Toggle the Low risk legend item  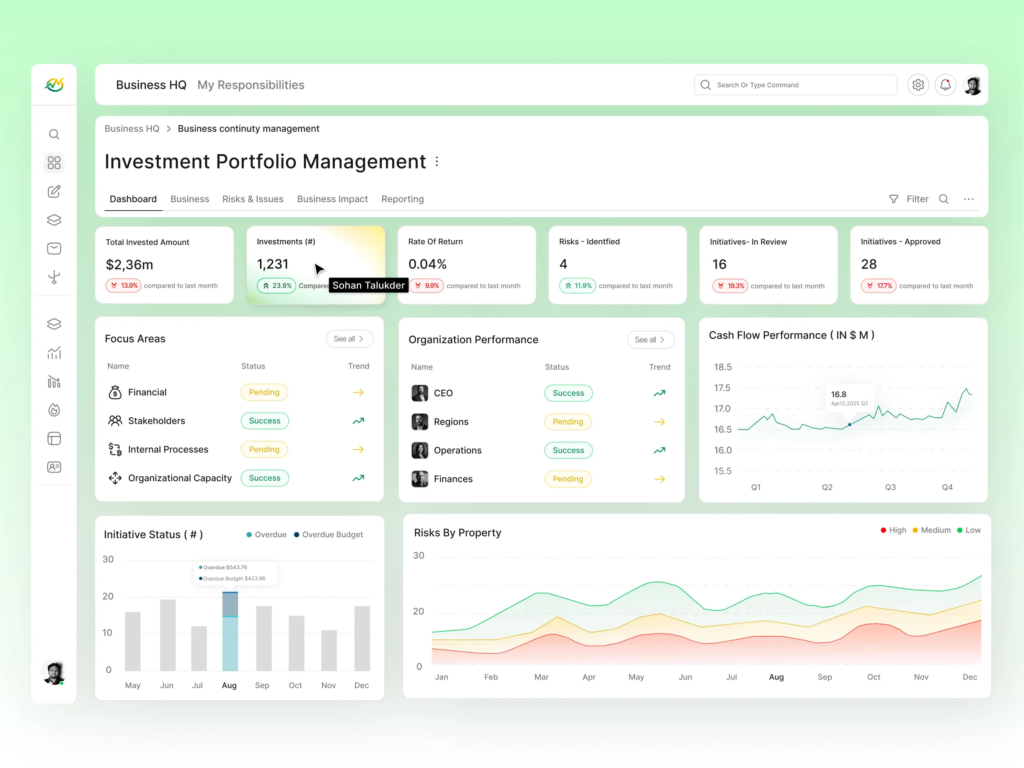tap(968, 530)
